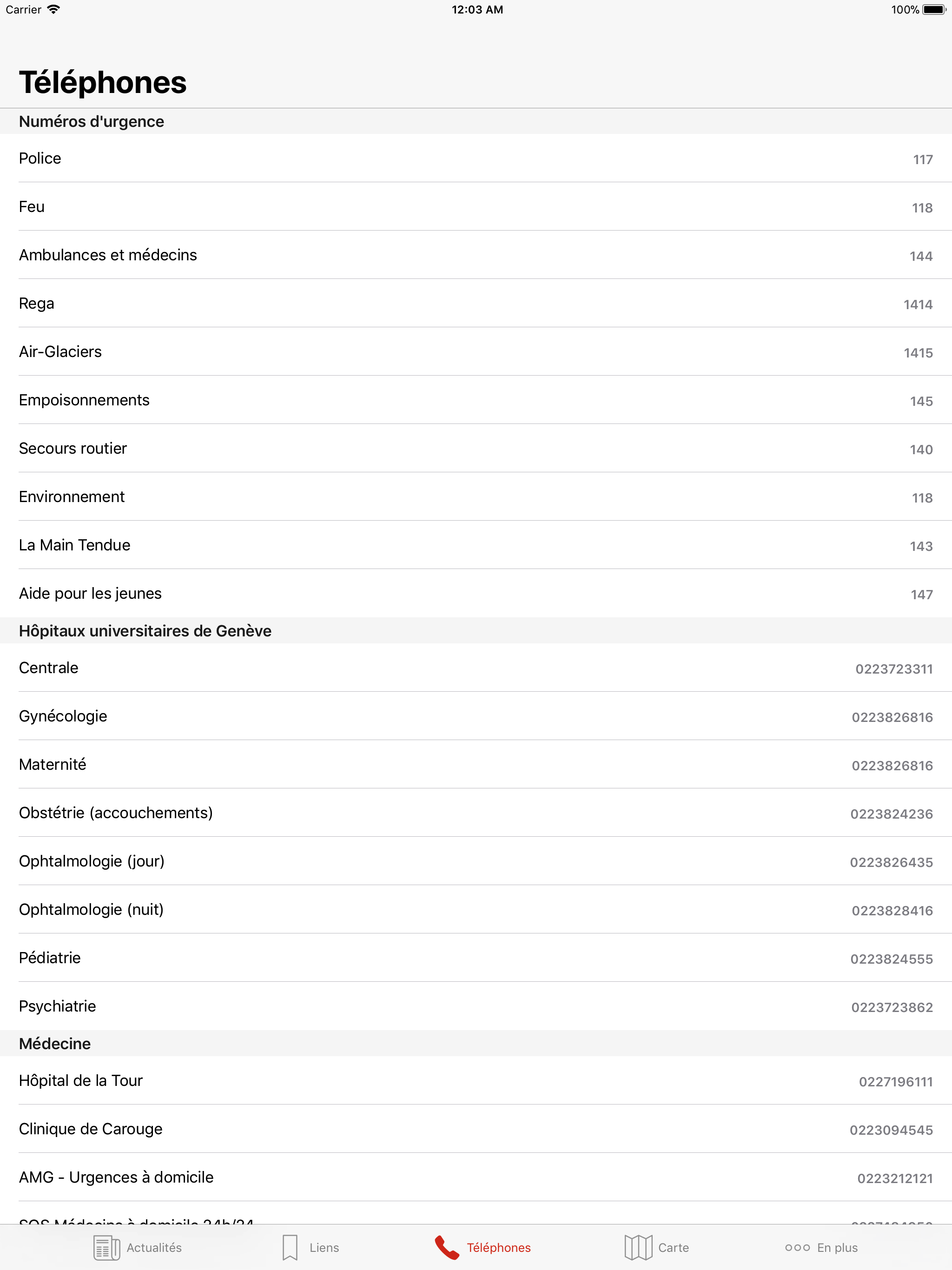Call Ophtalmologie (nuit) number
Screen dimensions: 952x1270
(x=476, y=910)
